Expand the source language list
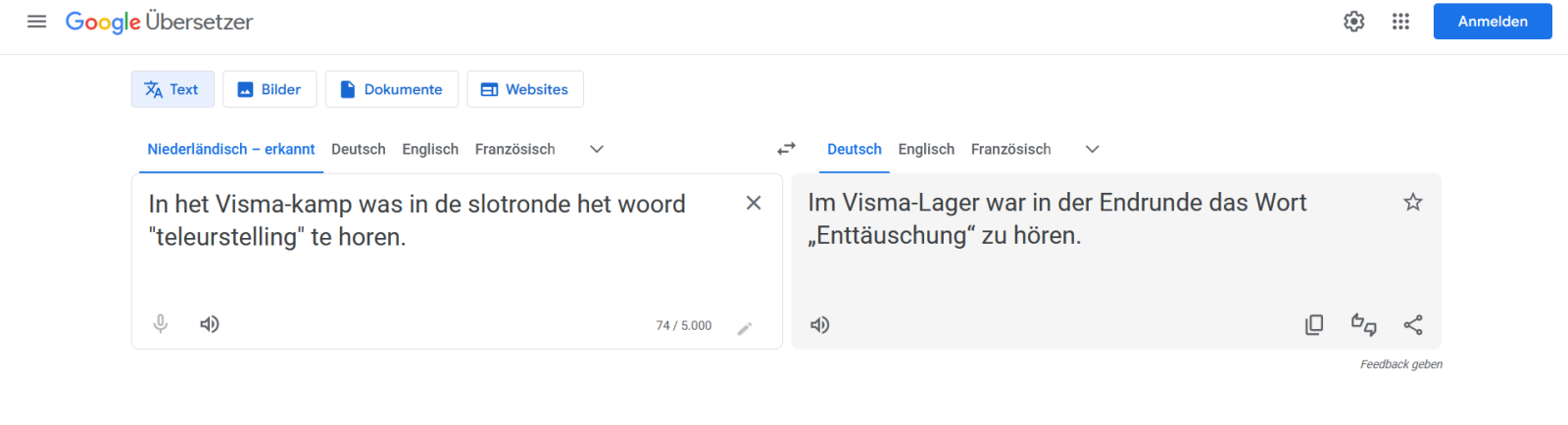The height and width of the screenshot is (425, 1568). (x=597, y=149)
